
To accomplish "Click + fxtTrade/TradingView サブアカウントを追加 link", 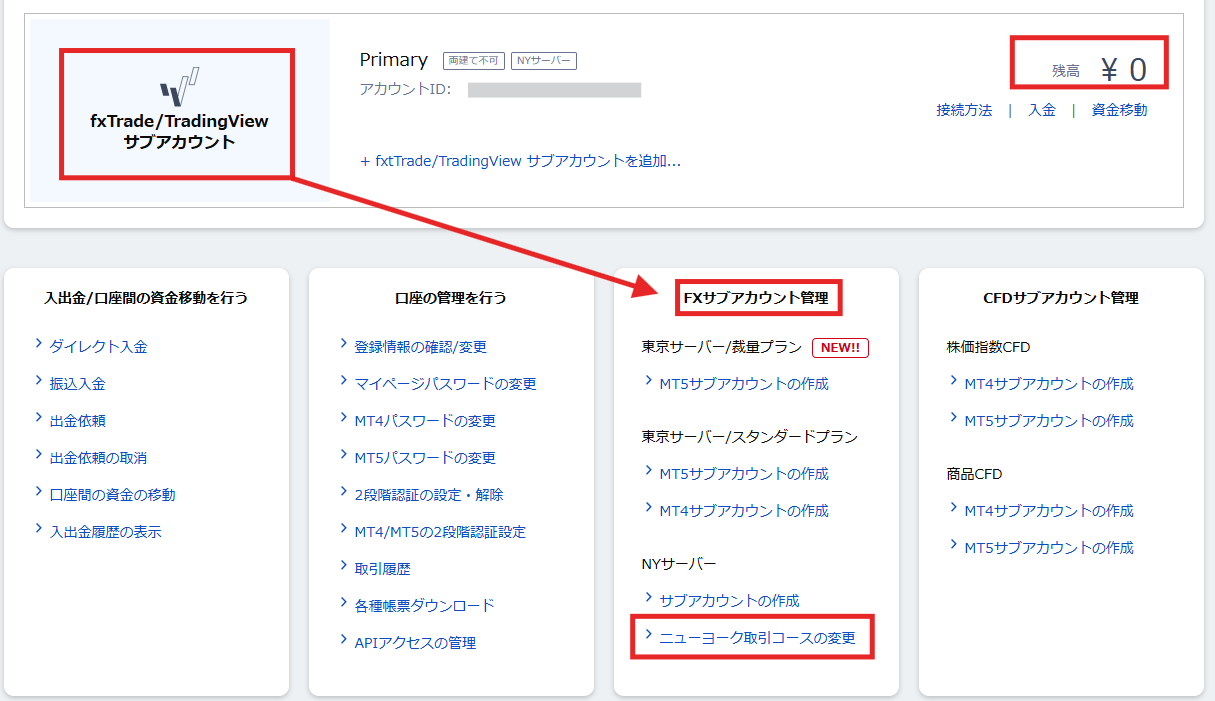I will click(x=520, y=161).
